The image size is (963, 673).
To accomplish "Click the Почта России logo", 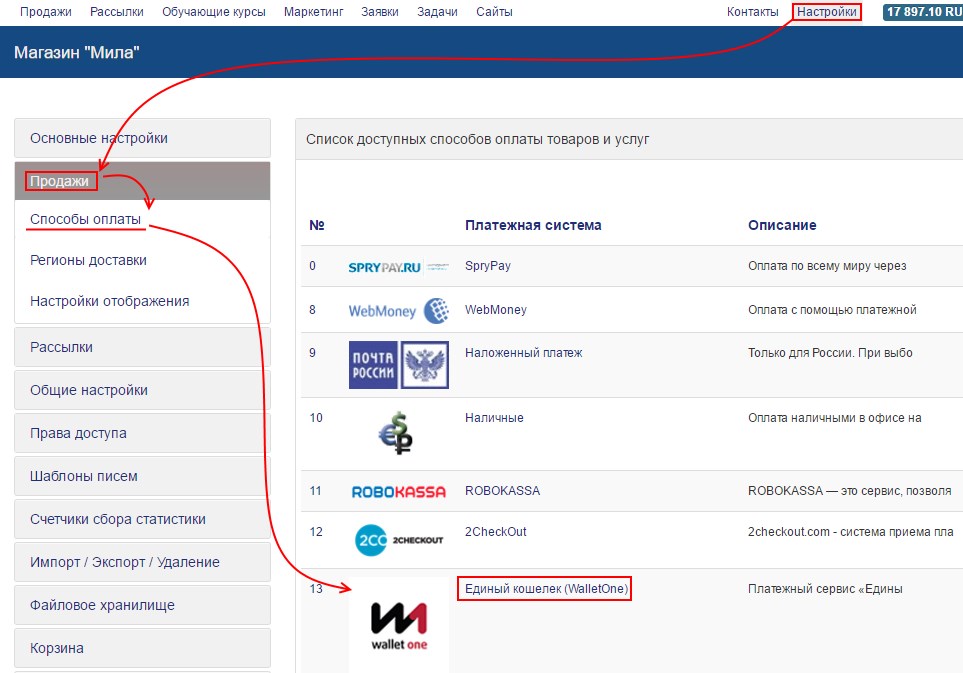I will tap(399, 365).
